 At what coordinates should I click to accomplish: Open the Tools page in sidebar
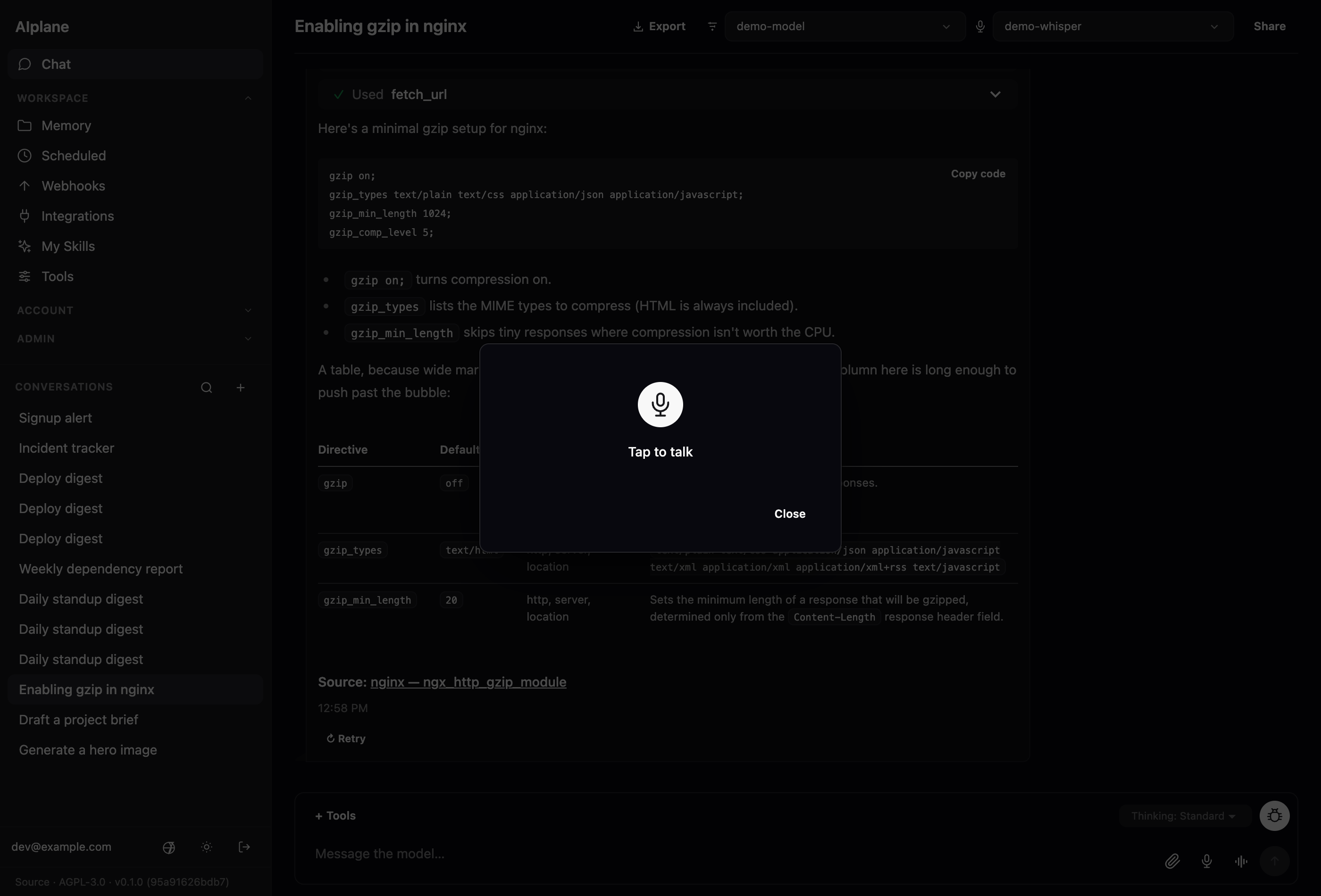(135, 276)
